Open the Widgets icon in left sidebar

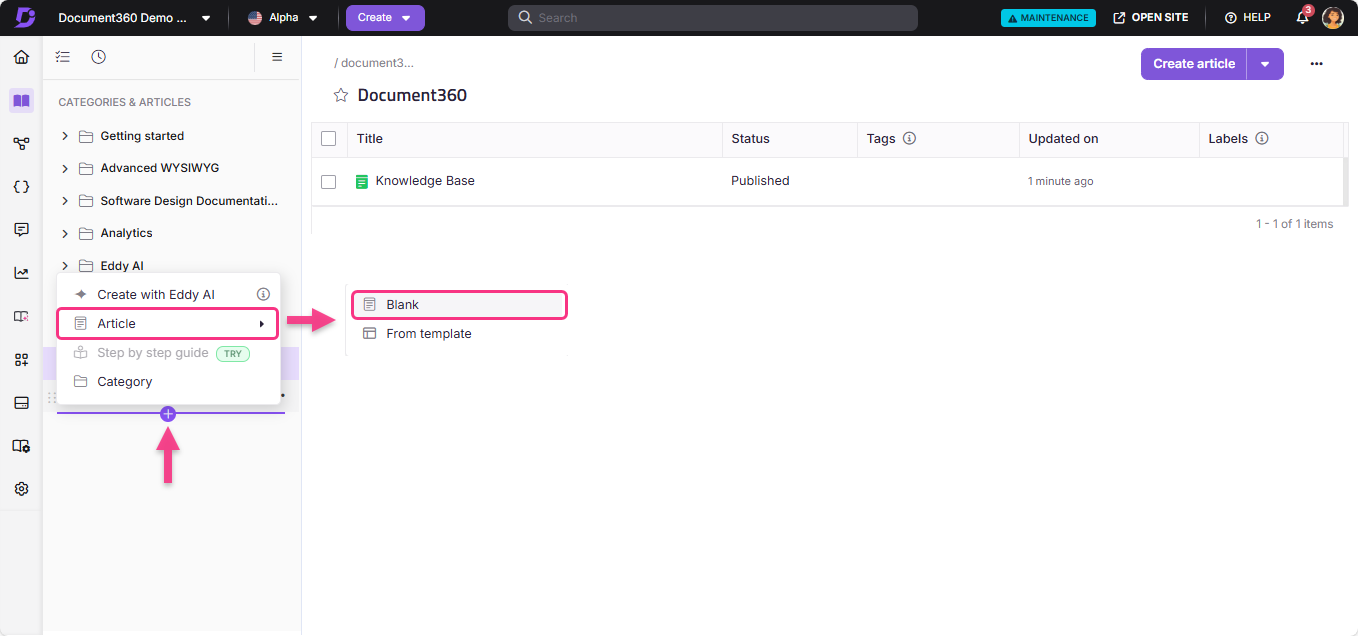(x=21, y=359)
